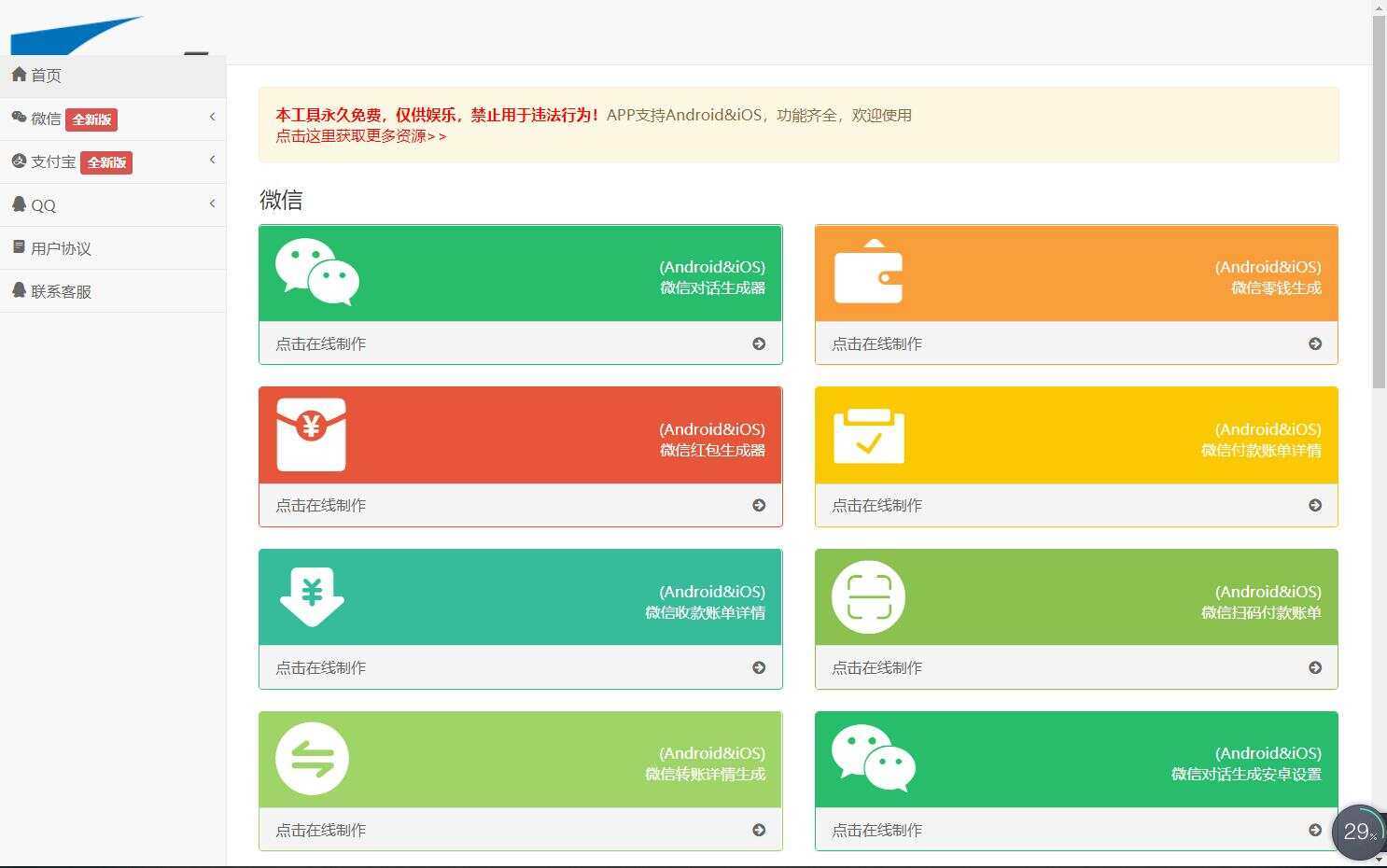This screenshot has height=868, width=1387.
Task: Click the floating 29 circle at bottom right
Action: [1356, 830]
